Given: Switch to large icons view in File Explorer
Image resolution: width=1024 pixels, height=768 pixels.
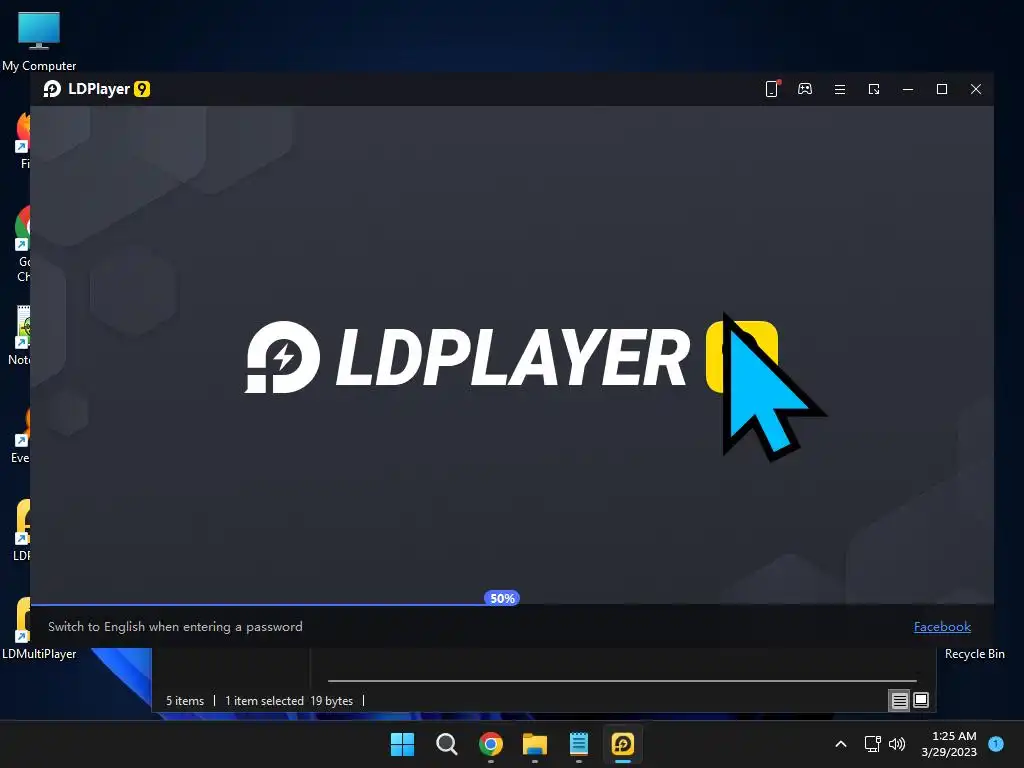Looking at the screenshot, I should point(921,701).
